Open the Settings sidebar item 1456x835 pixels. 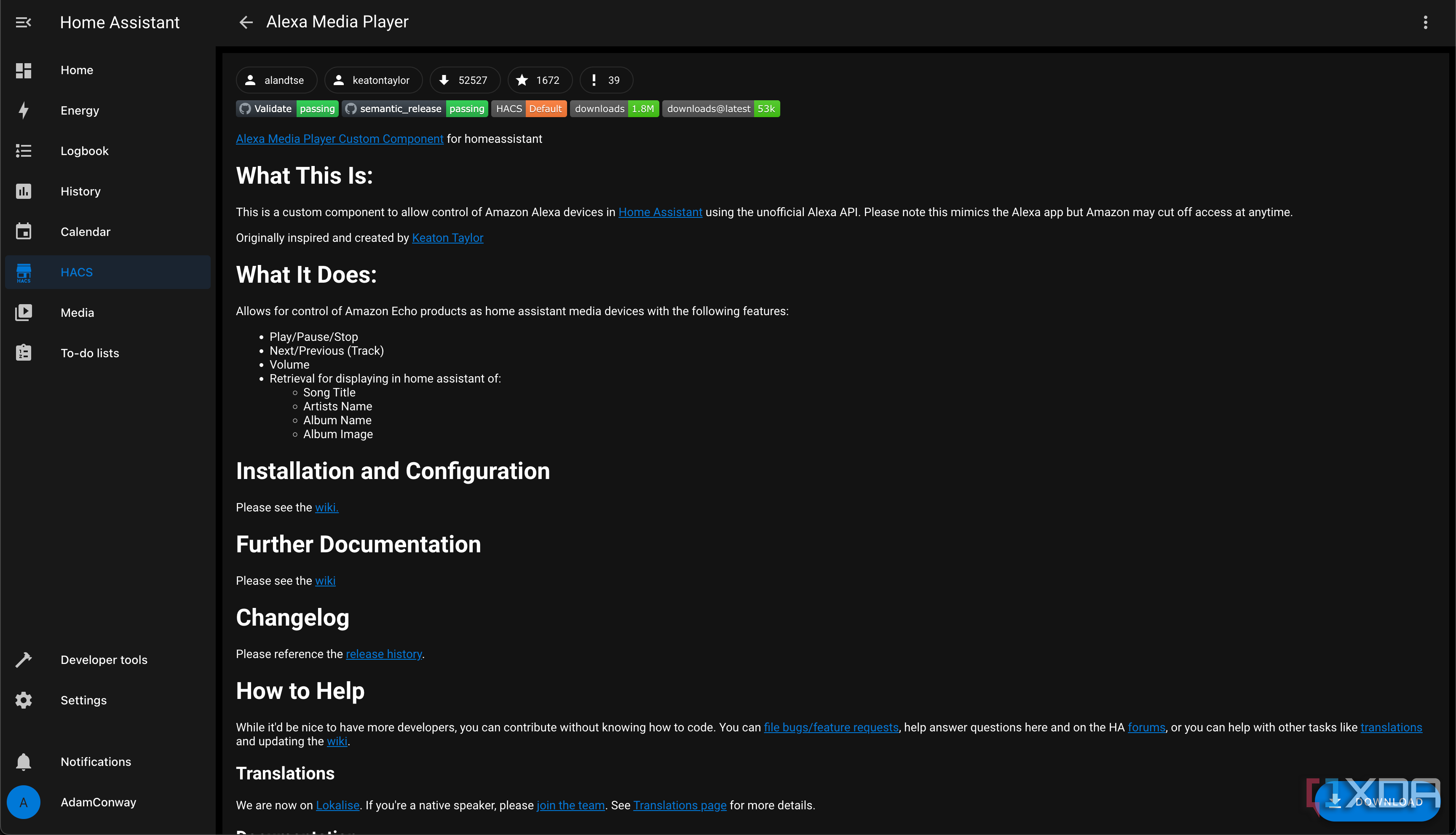tap(108, 700)
